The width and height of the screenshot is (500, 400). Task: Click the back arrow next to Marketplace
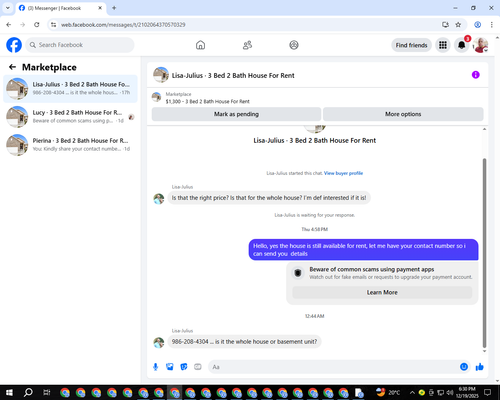point(12,67)
